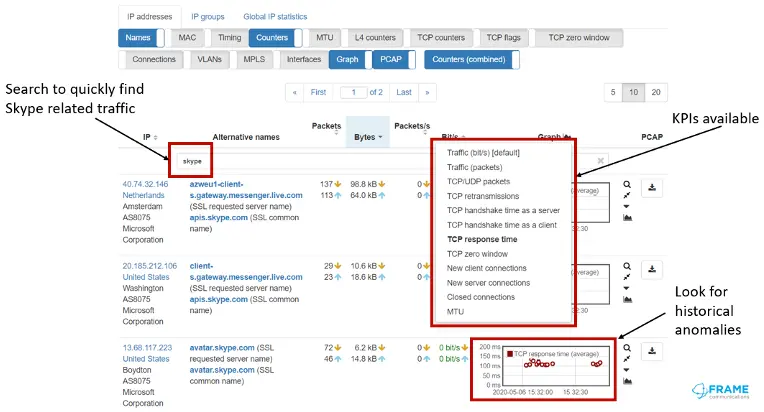764x412 pixels.
Task: Select the IP addresses tab
Action: coord(150,17)
